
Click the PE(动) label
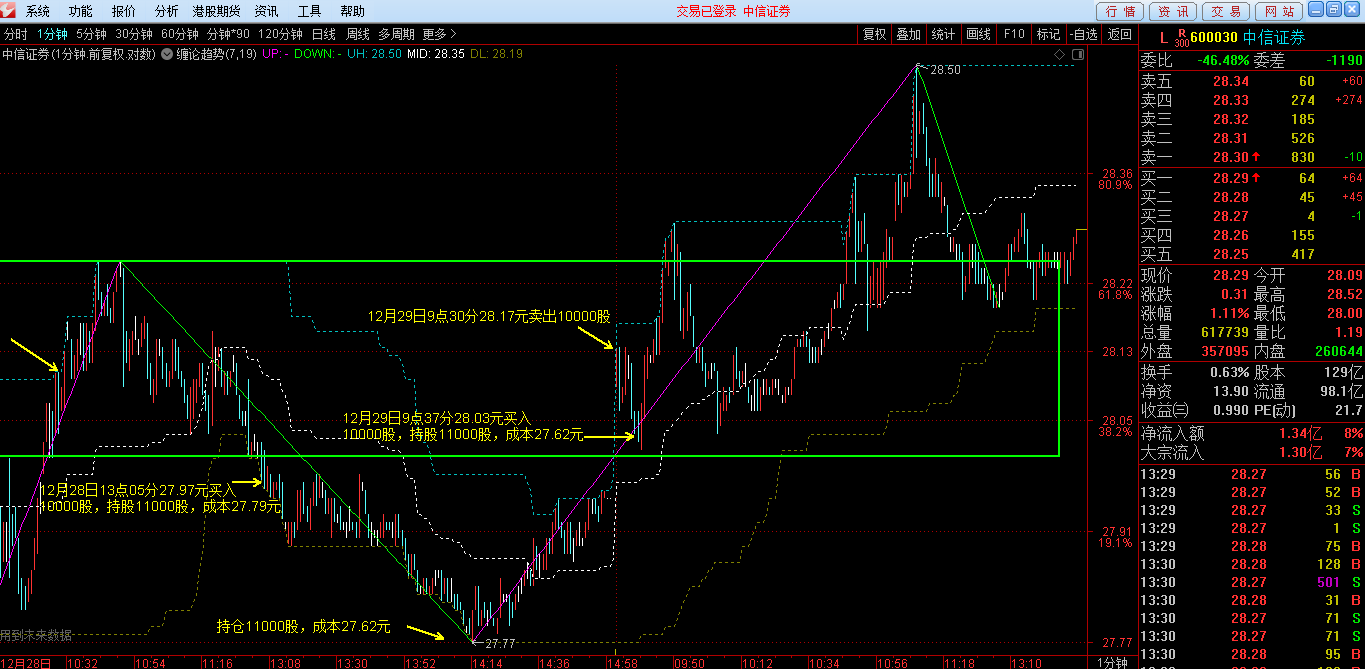(x=1275, y=410)
